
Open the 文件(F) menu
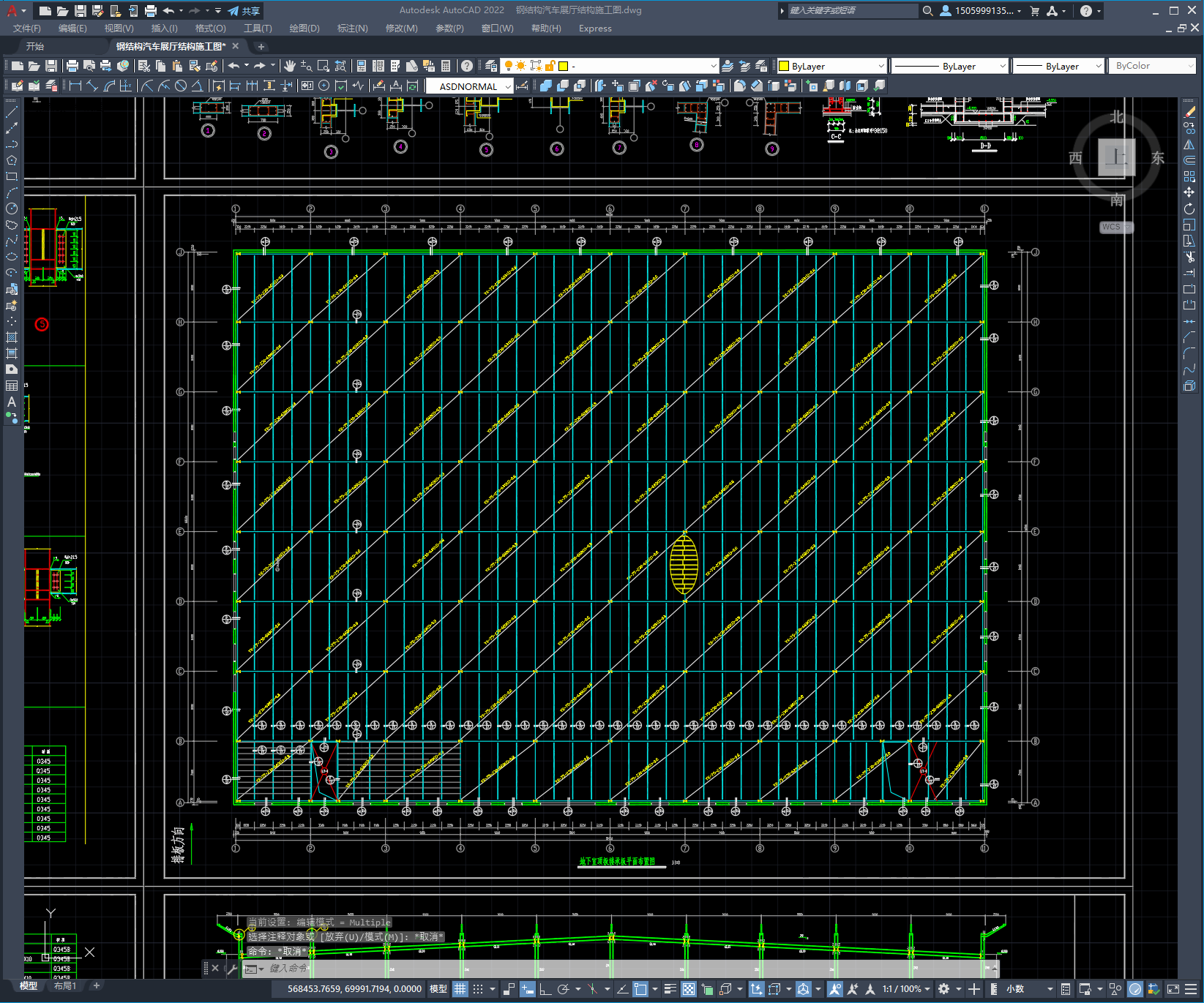tap(27, 29)
